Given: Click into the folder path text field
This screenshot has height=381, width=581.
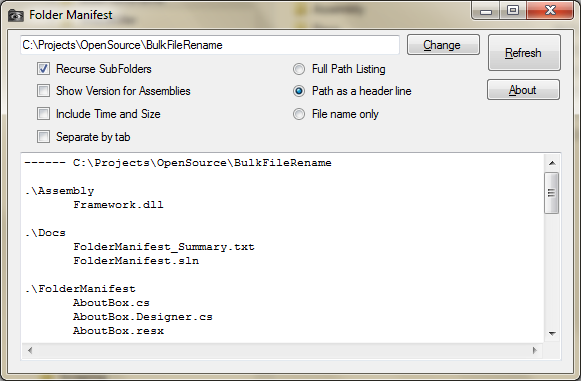Looking at the screenshot, I should [210, 45].
